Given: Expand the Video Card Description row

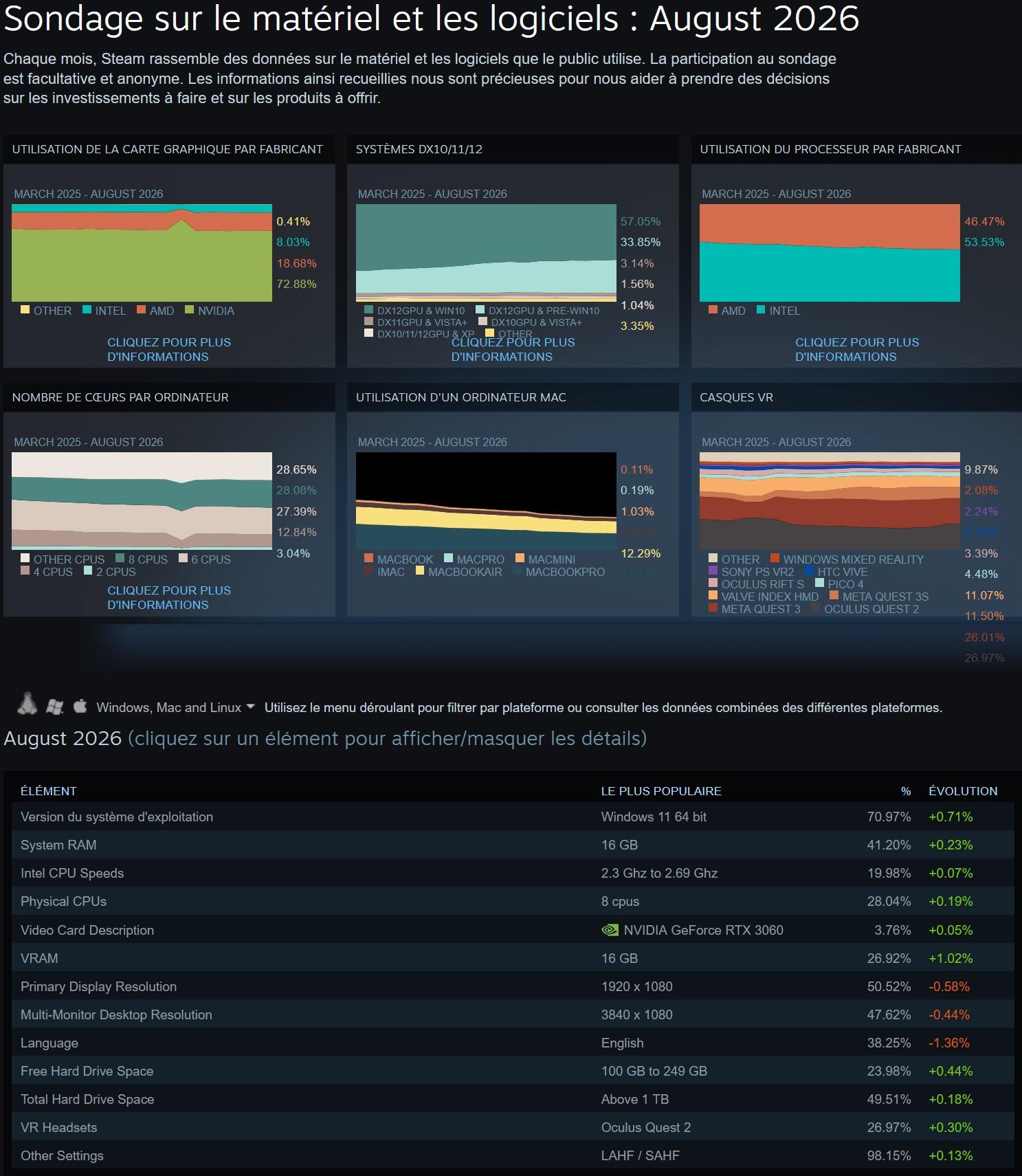Looking at the screenshot, I should (513, 930).
